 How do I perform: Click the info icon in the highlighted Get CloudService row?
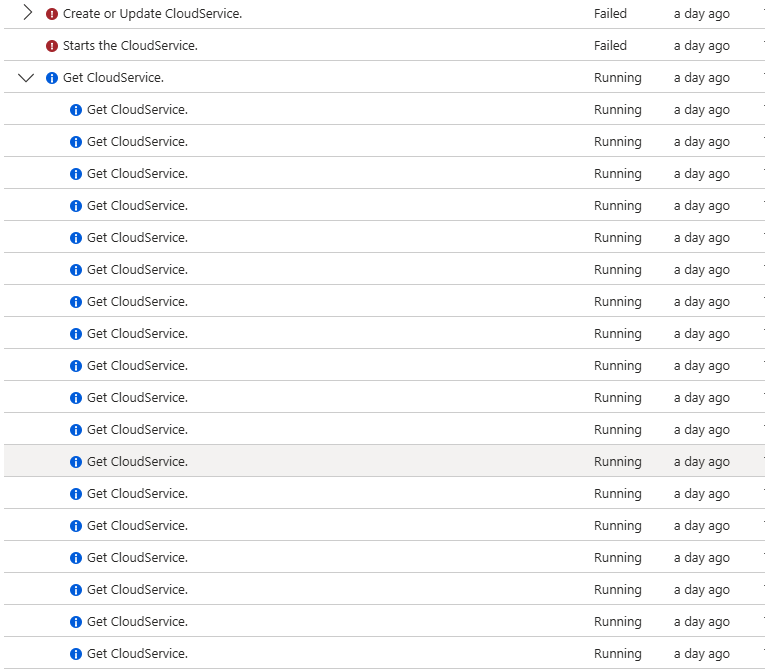pos(76,462)
